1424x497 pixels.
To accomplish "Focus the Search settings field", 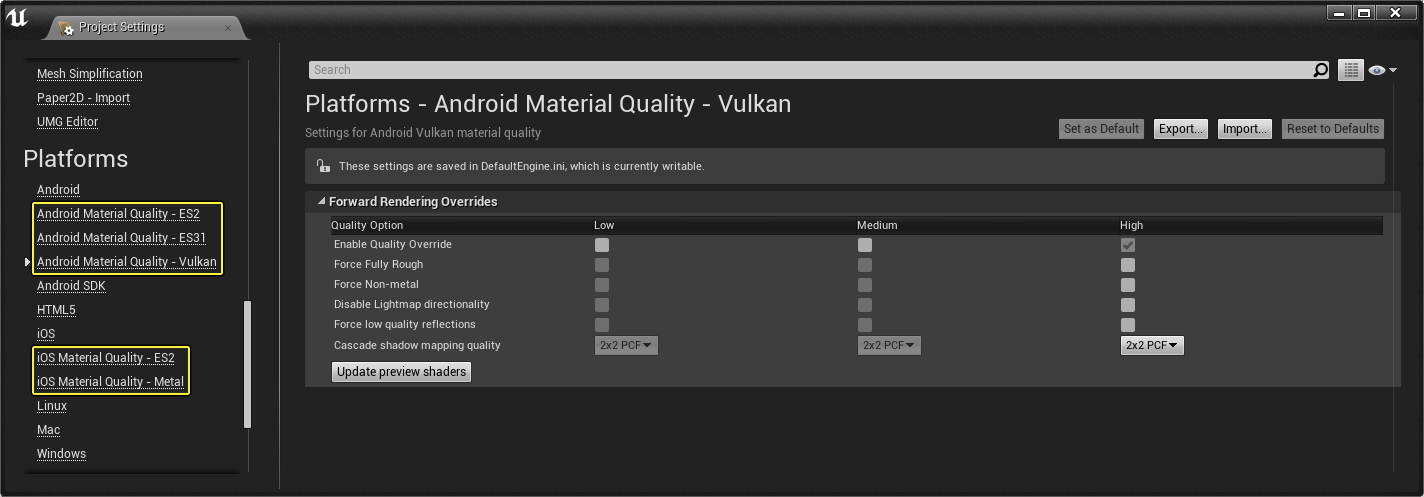I will coord(810,70).
